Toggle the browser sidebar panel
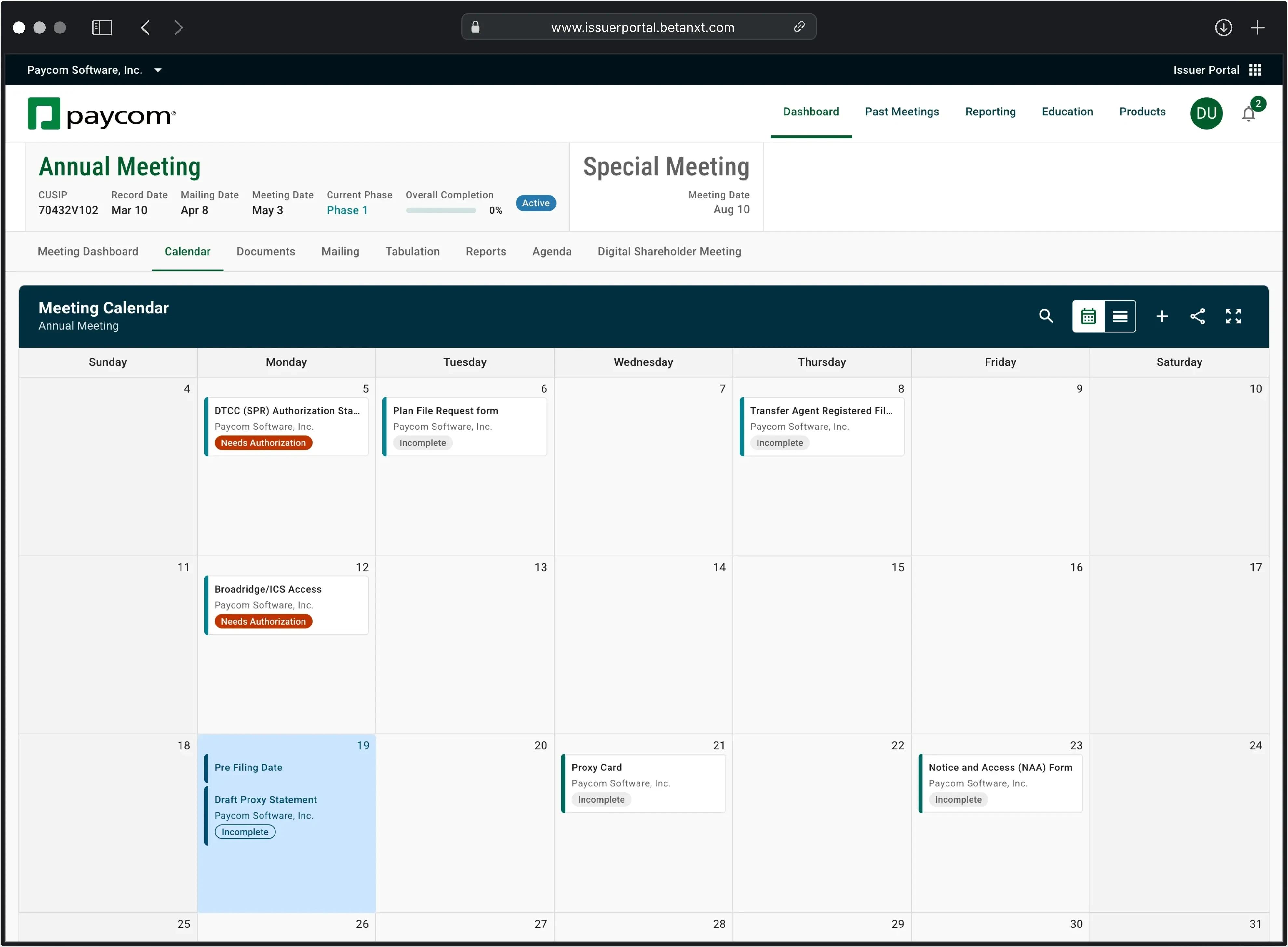This screenshot has height=947, width=1288. (x=102, y=28)
